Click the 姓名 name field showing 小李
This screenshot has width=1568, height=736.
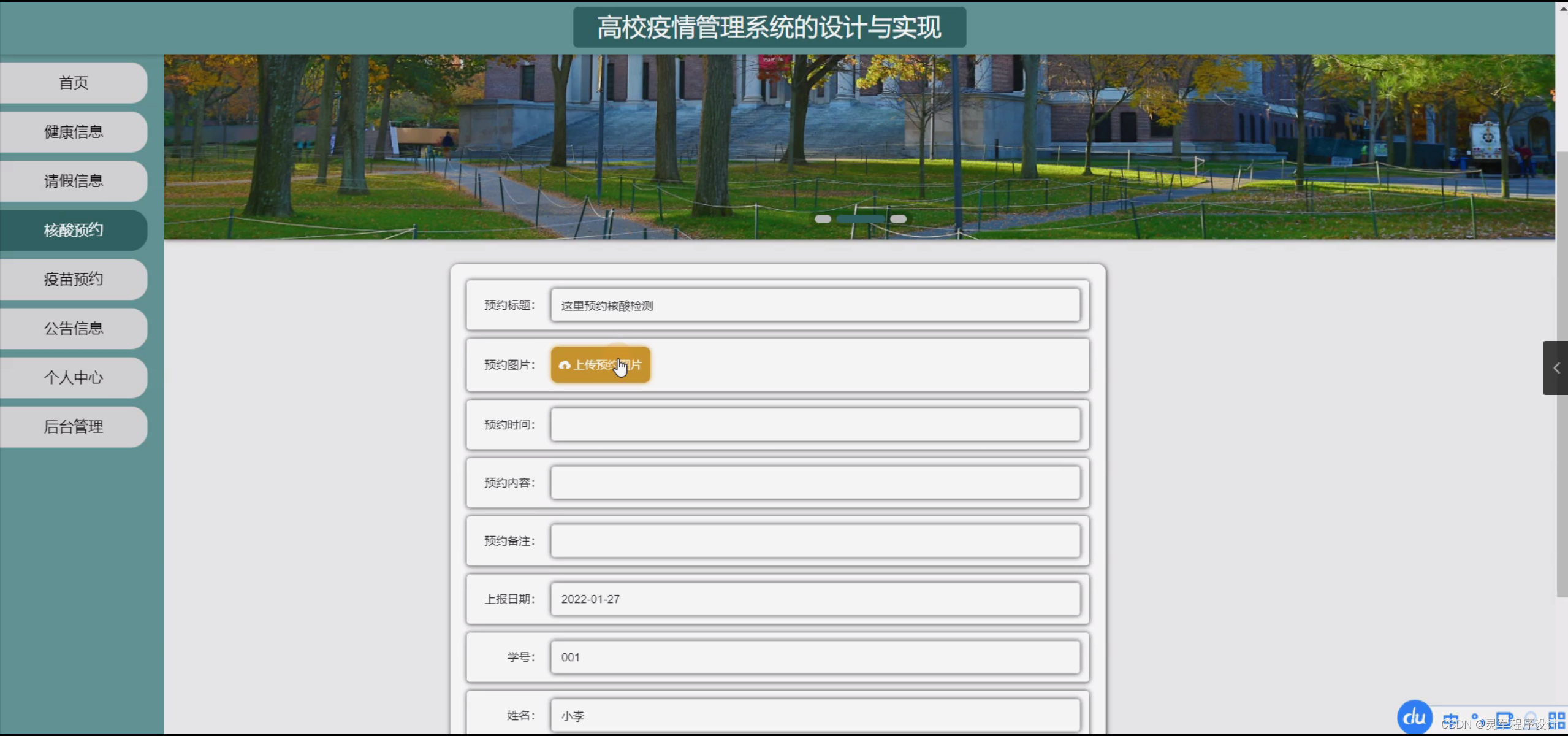click(815, 715)
